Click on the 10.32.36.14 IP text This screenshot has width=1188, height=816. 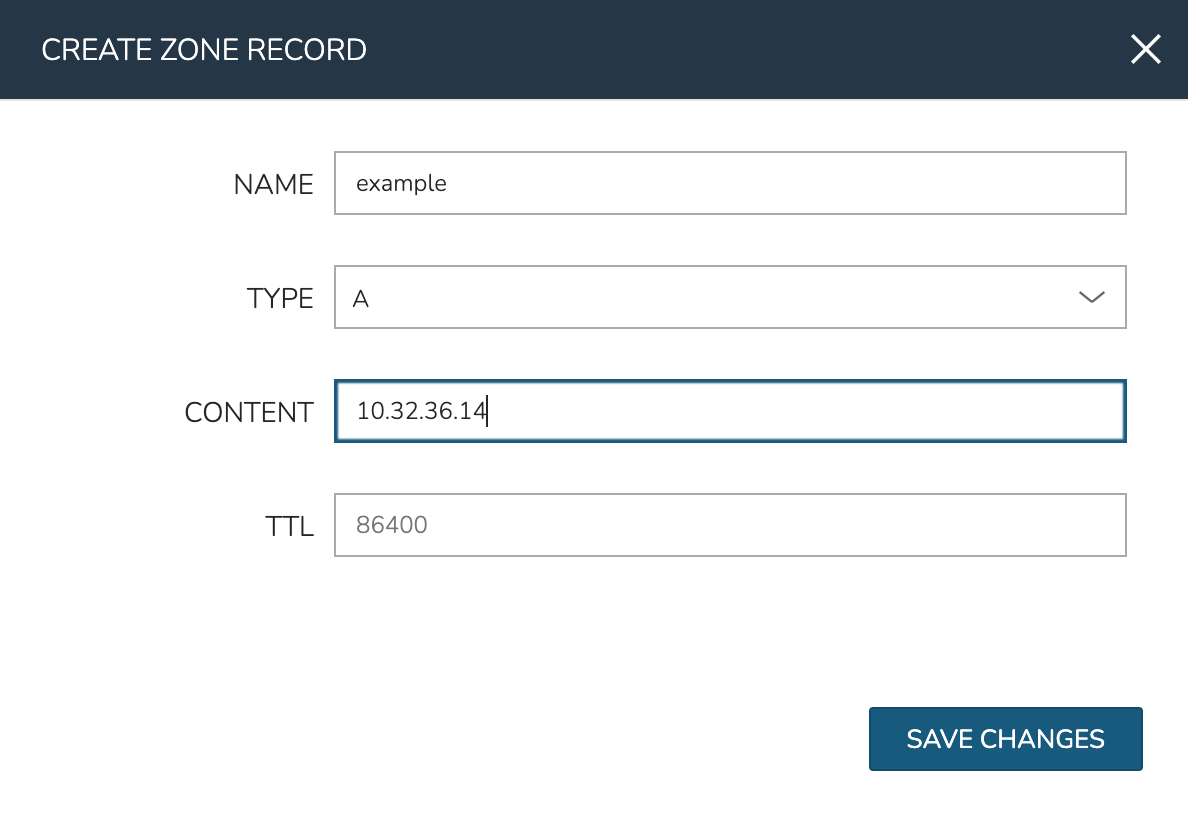tap(420, 411)
